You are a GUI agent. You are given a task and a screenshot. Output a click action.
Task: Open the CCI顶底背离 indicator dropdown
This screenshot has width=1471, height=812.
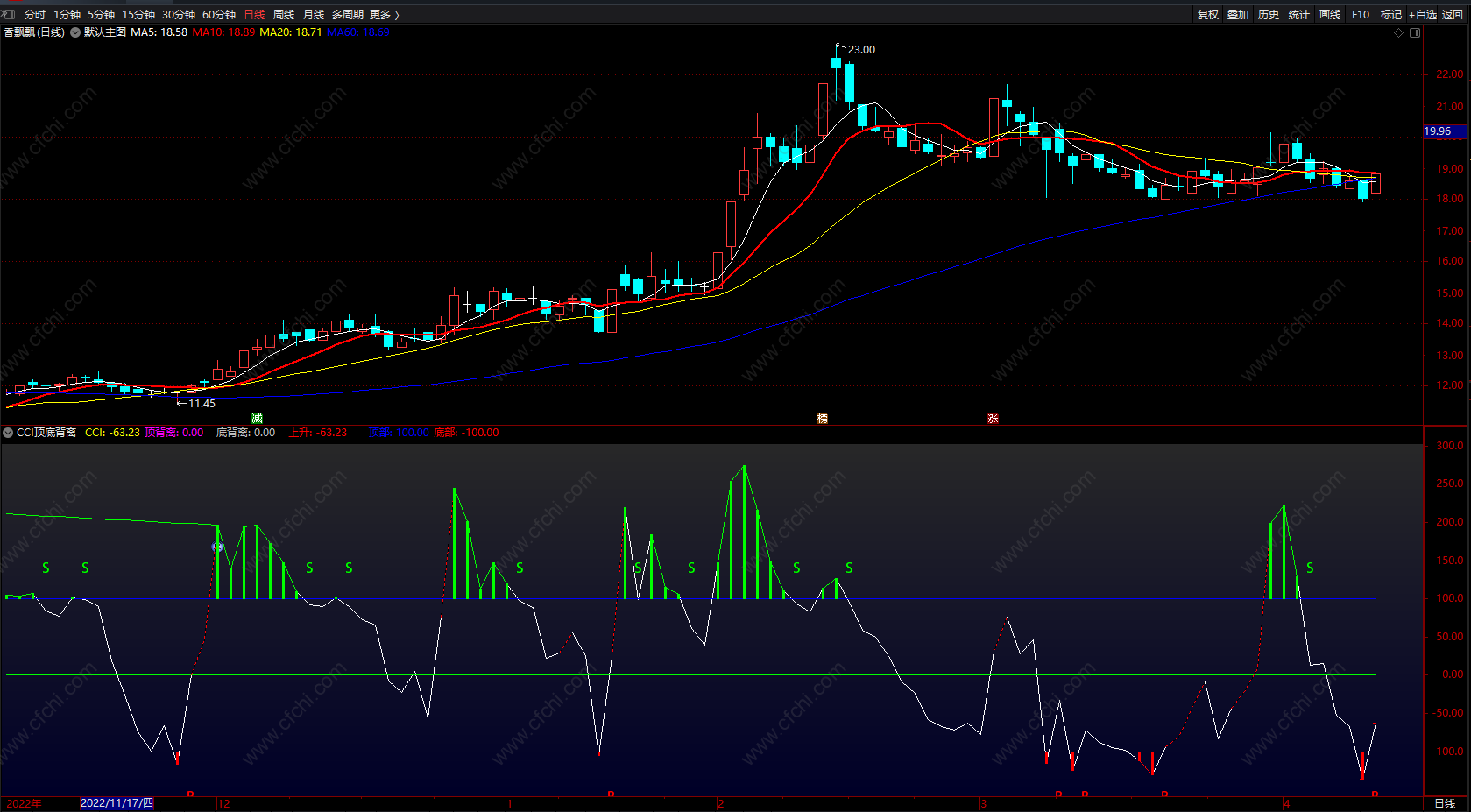click(8, 433)
